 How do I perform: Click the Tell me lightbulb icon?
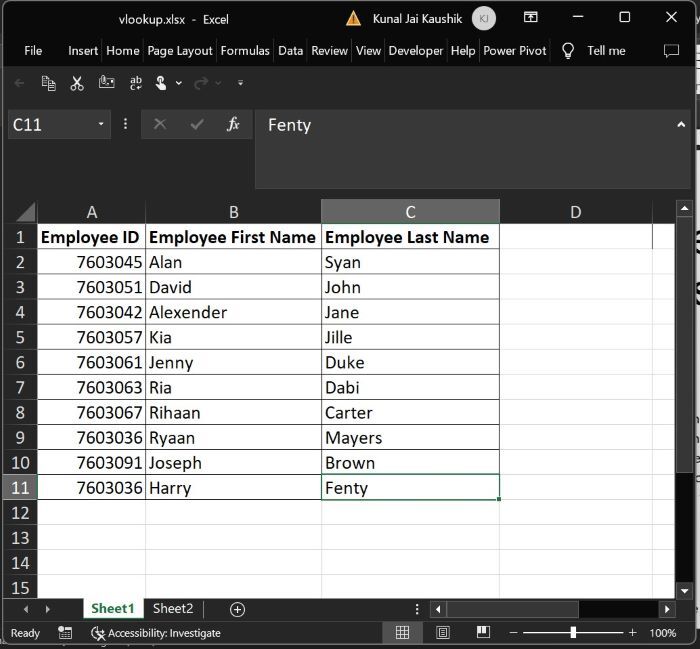click(568, 50)
